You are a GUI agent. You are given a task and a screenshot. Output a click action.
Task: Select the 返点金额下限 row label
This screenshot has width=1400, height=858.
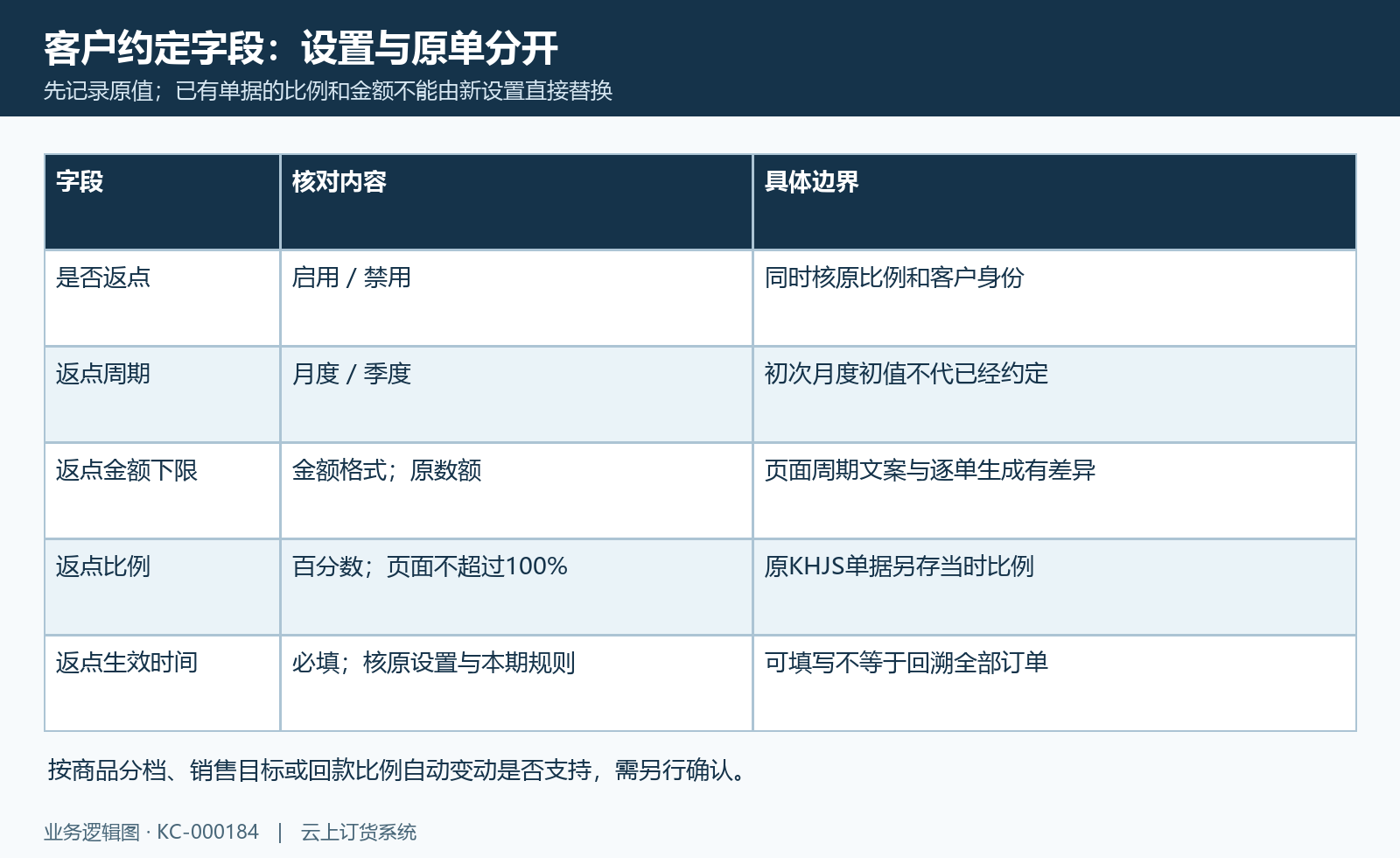[163, 491]
